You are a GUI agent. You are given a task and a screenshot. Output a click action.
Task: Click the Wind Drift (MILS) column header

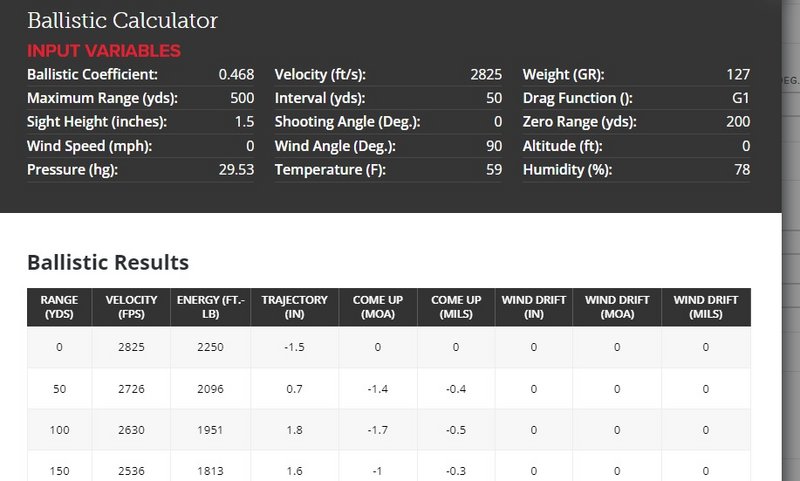pyautogui.click(x=706, y=307)
